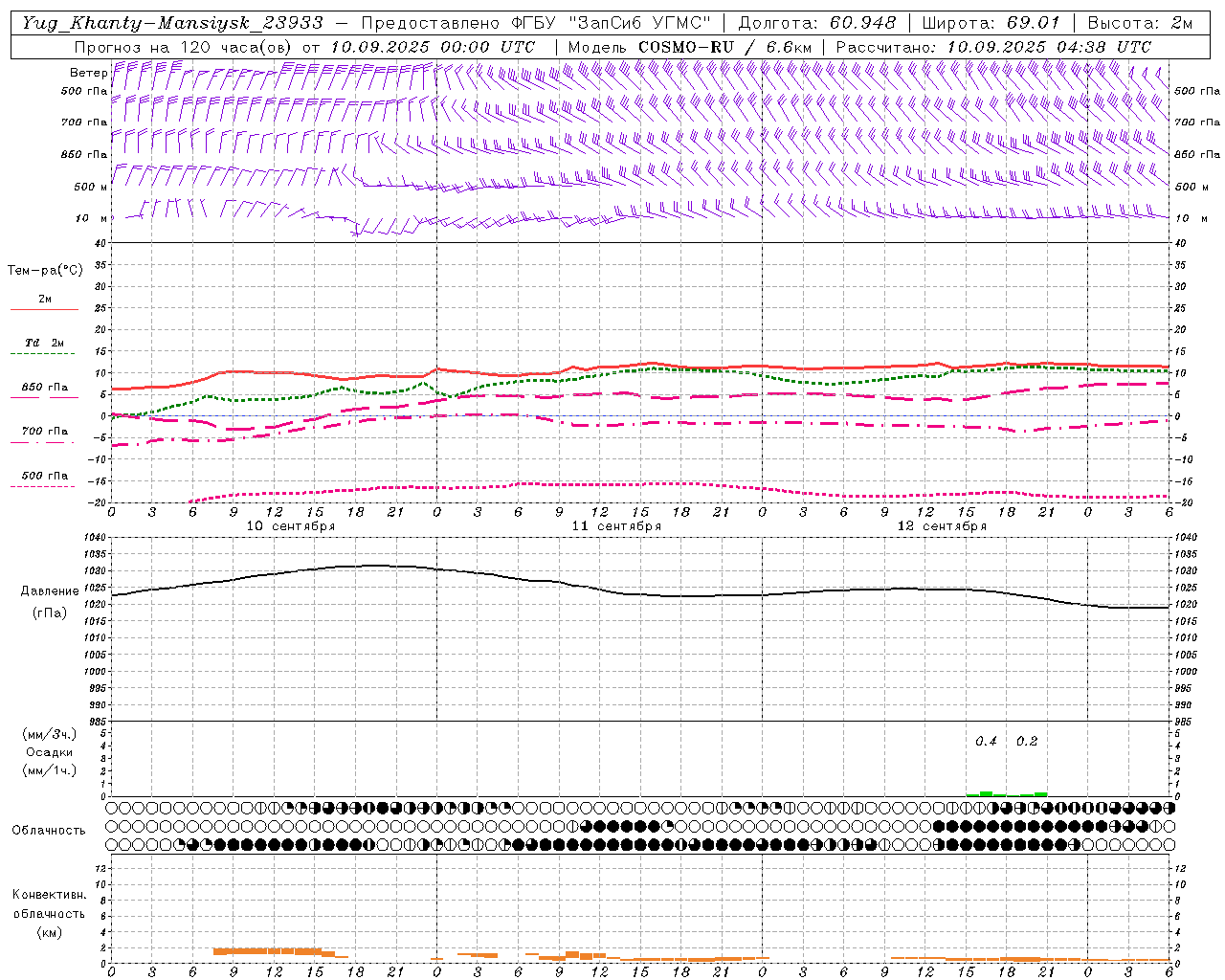This screenshot has height=980, width=1225.
Task: Select the provider text ФГБУ "ЗапСиб УГМС"
Action: click(x=612, y=23)
